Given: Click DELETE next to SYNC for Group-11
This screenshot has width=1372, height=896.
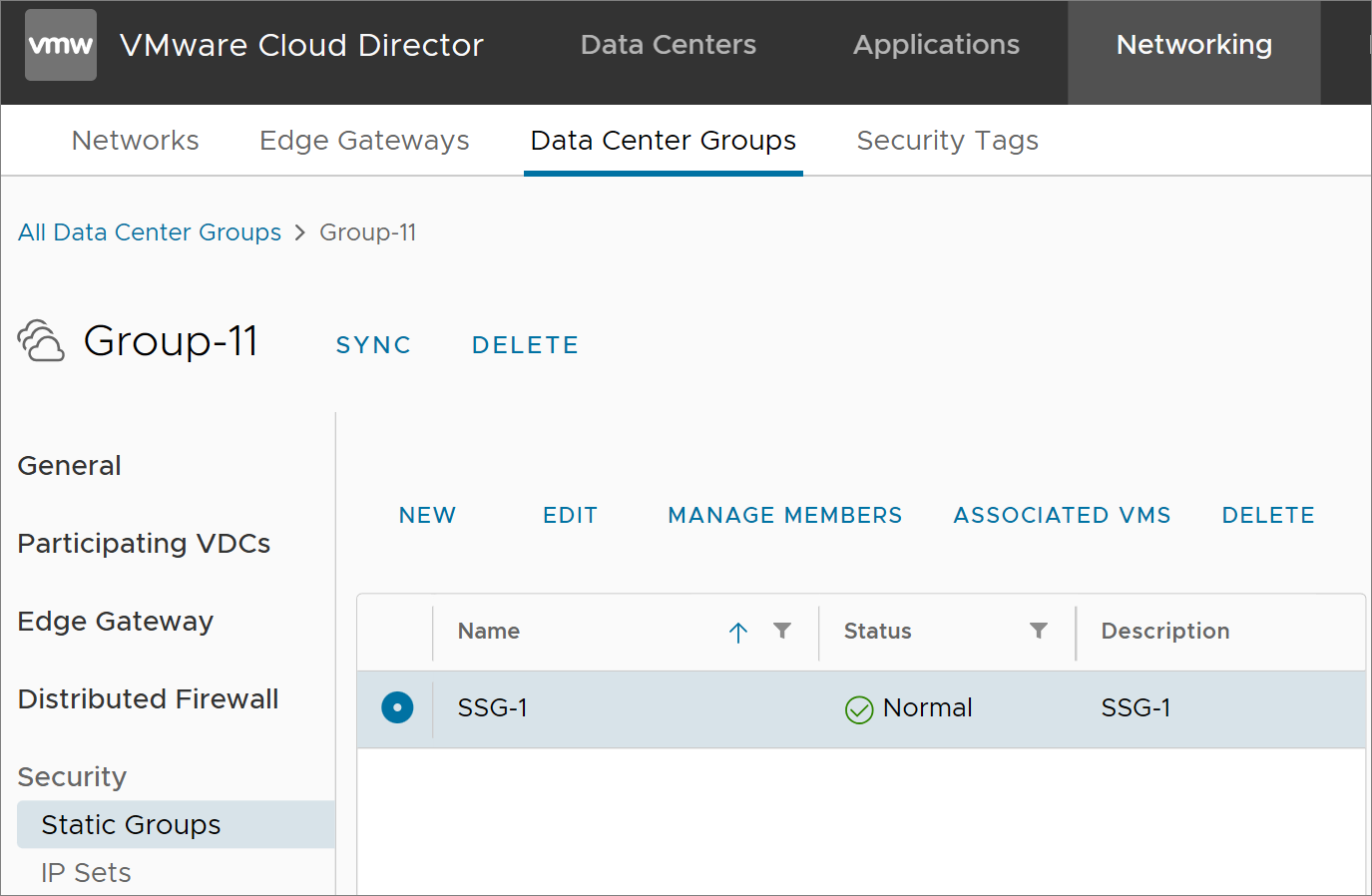Looking at the screenshot, I should 526,345.
